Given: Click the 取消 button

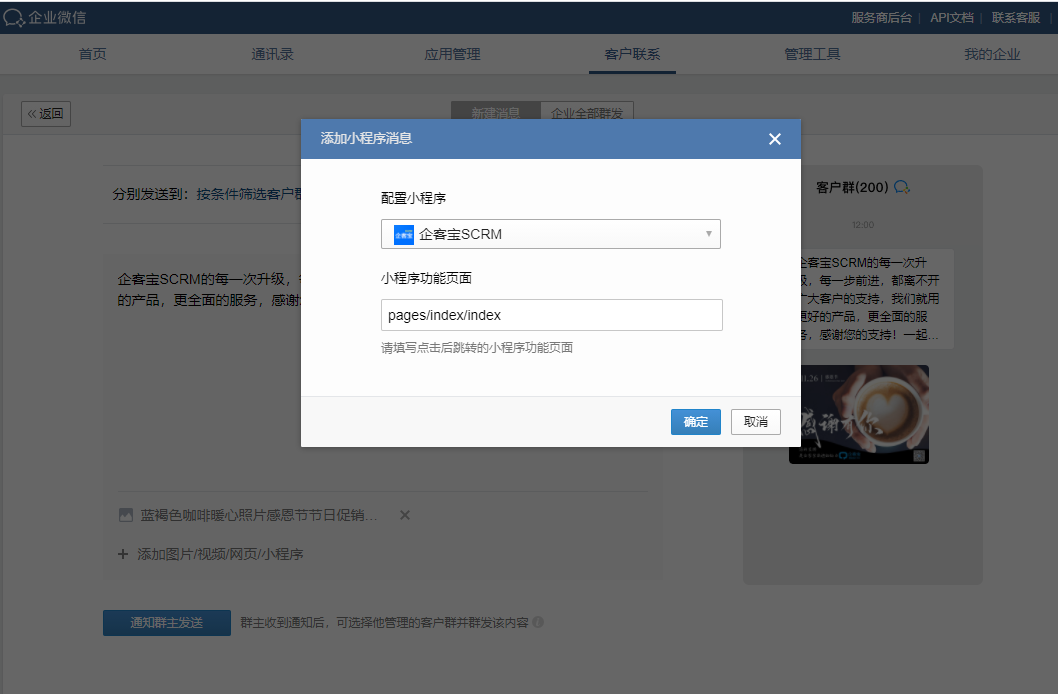Looking at the screenshot, I should (756, 422).
